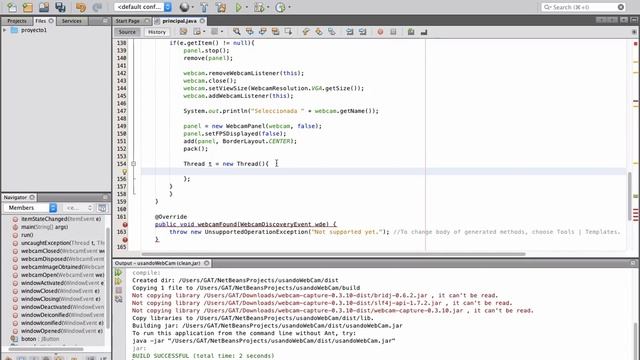Switch editor to History view
The width and height of the screenshot is (640, 360).
(x=157, y=32)
